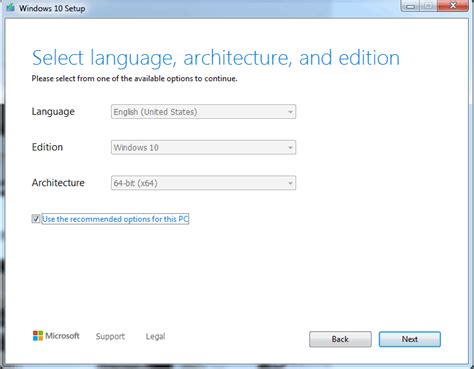Viewport: 474px width, 369px height.
Task: Close the Windows 10 Setup window
Action: tap(453, 6)
